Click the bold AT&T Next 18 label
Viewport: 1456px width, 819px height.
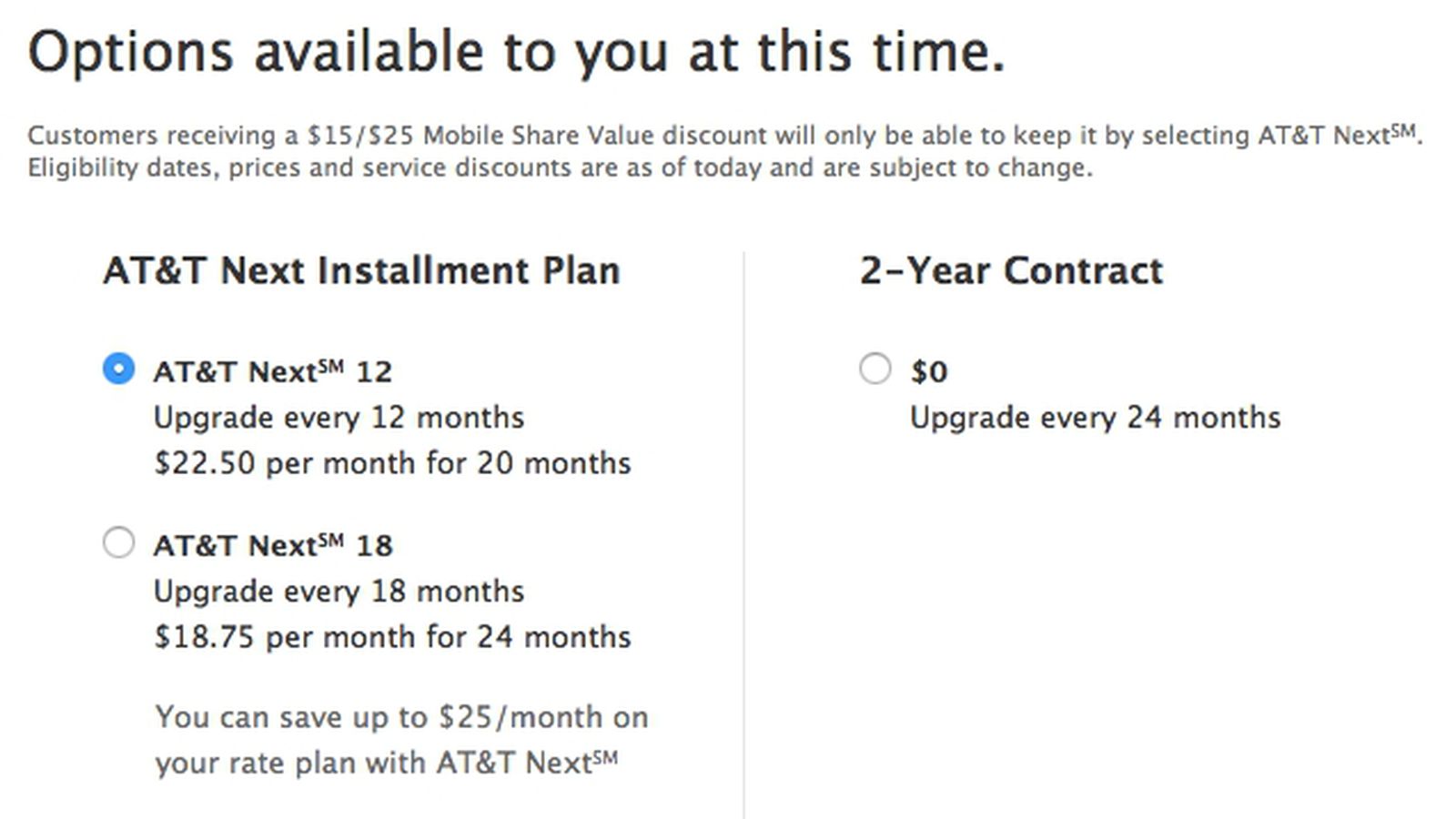point(272,545)
